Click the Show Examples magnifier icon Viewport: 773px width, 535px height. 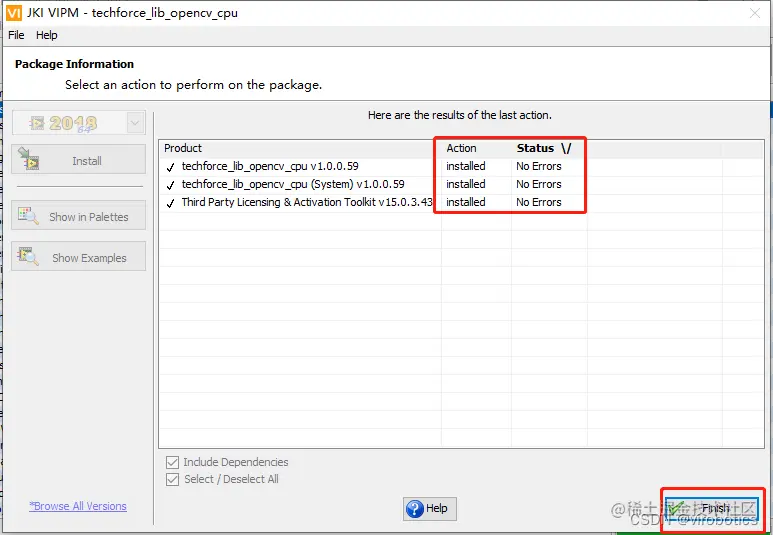coord(28,256)
